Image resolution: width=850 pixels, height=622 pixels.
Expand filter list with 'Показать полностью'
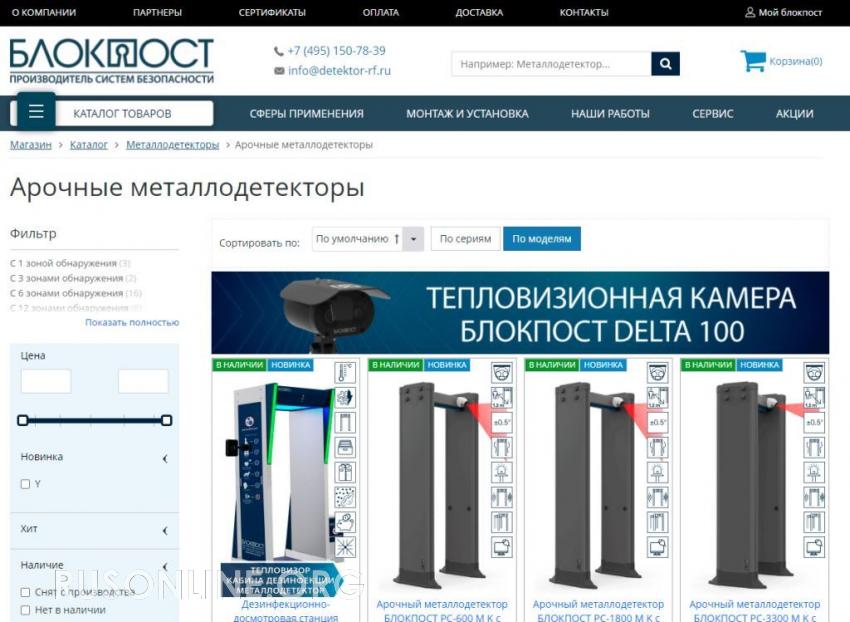click(132, 323)
